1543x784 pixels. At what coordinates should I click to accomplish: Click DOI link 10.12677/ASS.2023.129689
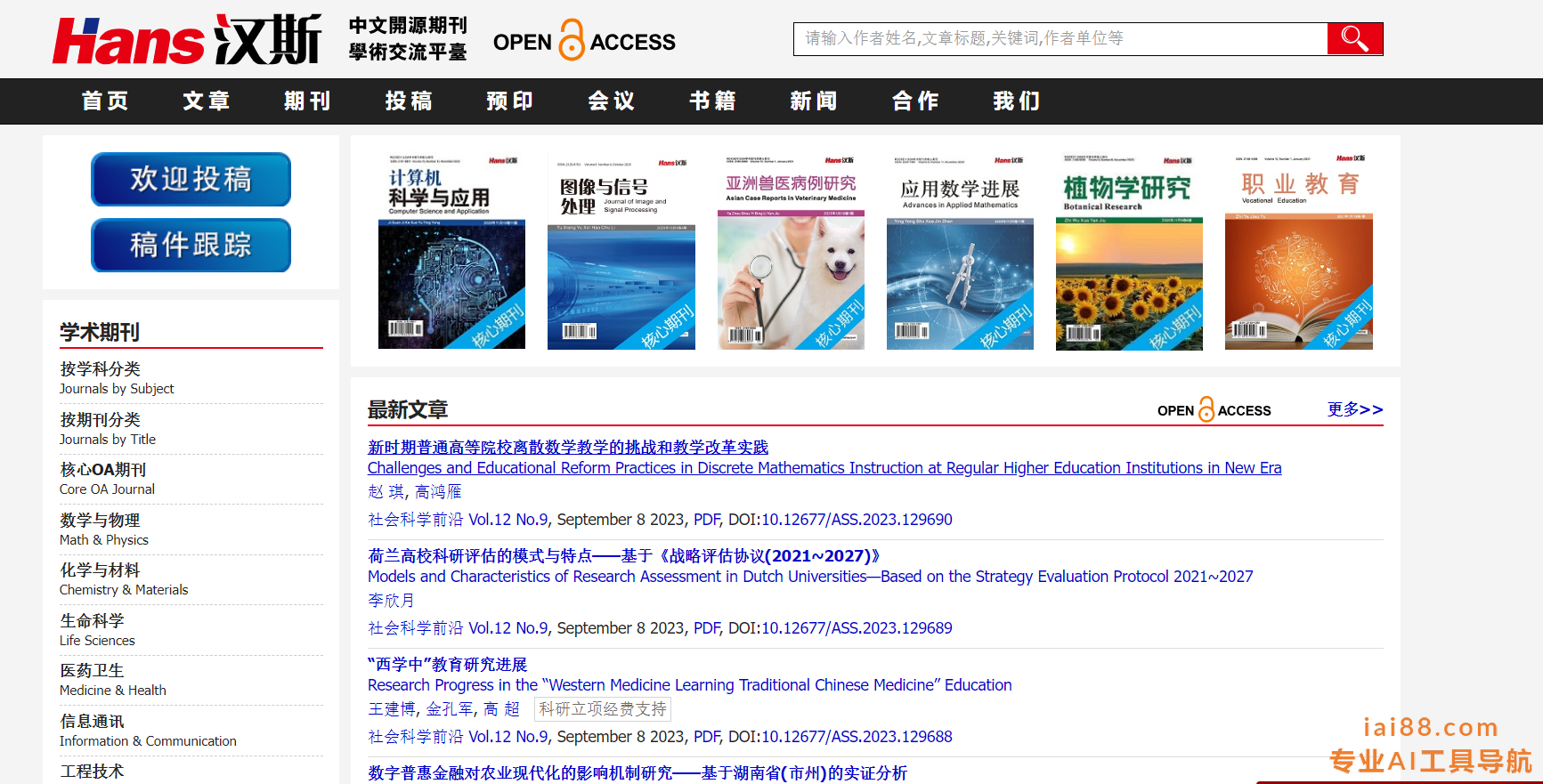coord(857,628)
